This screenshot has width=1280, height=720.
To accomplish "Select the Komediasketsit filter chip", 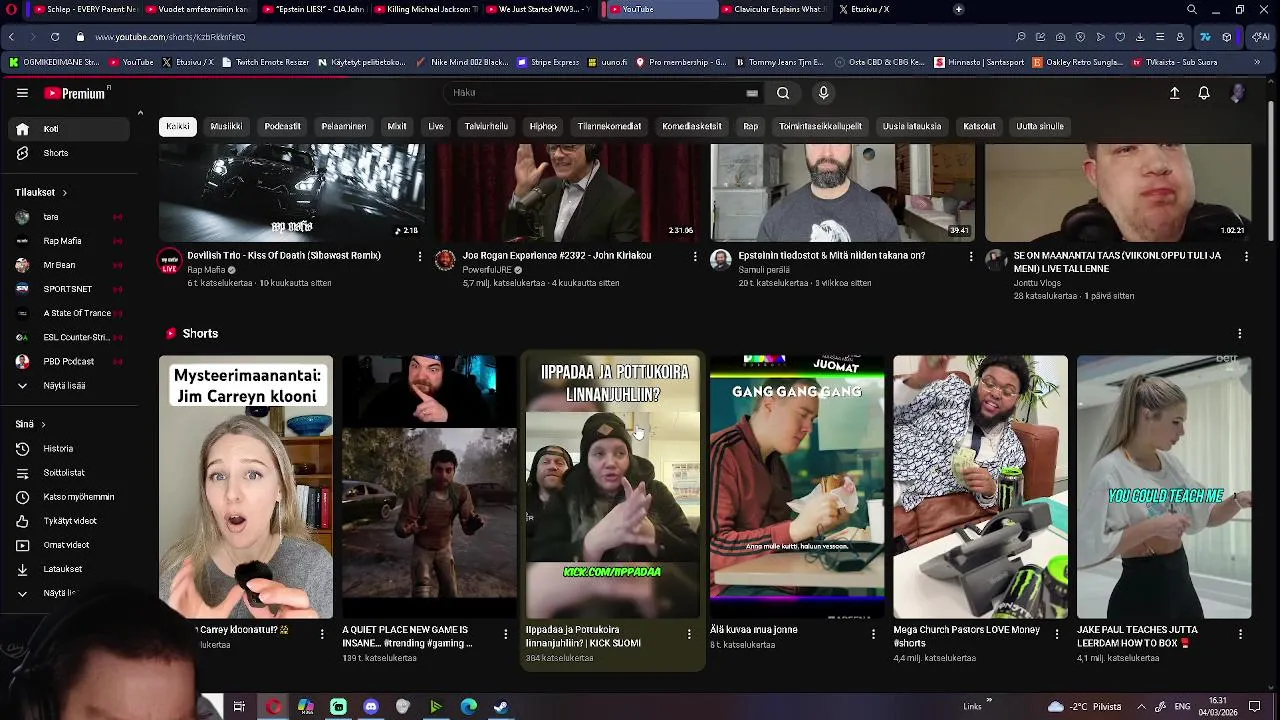I will (x=692, y=127).
